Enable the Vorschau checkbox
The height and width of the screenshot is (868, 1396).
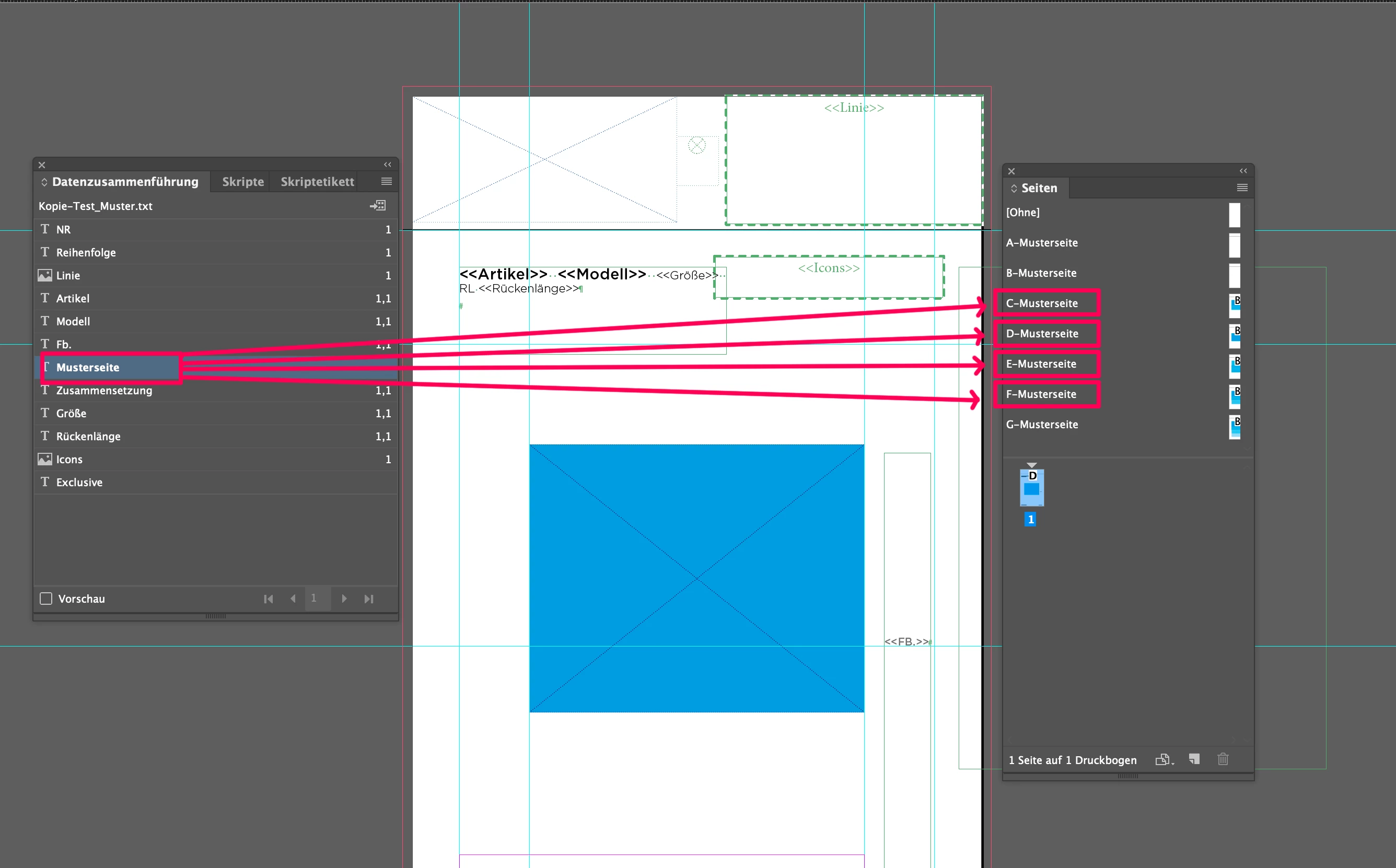[x=46, y=599]
